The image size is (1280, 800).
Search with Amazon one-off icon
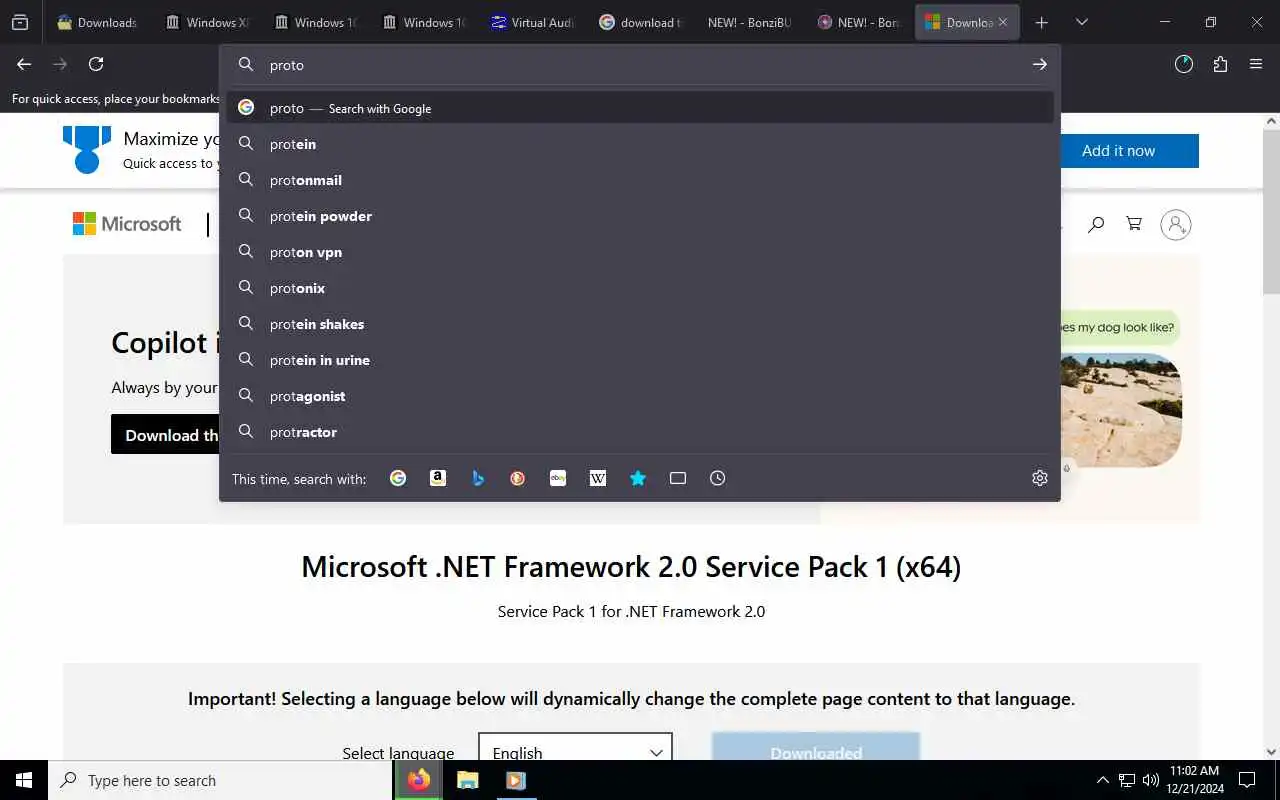[x=438, y=478]
